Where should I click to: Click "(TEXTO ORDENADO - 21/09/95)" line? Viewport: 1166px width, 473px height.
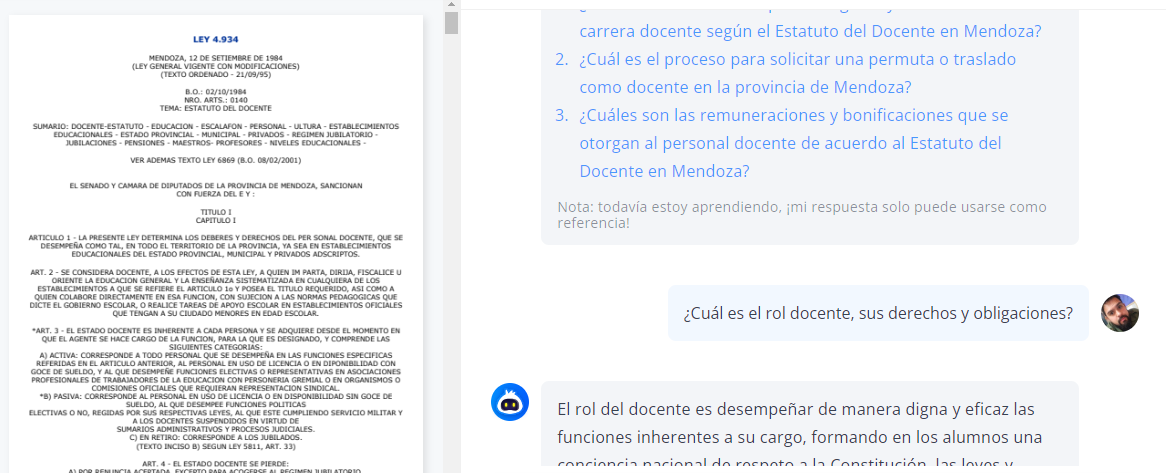216,74
